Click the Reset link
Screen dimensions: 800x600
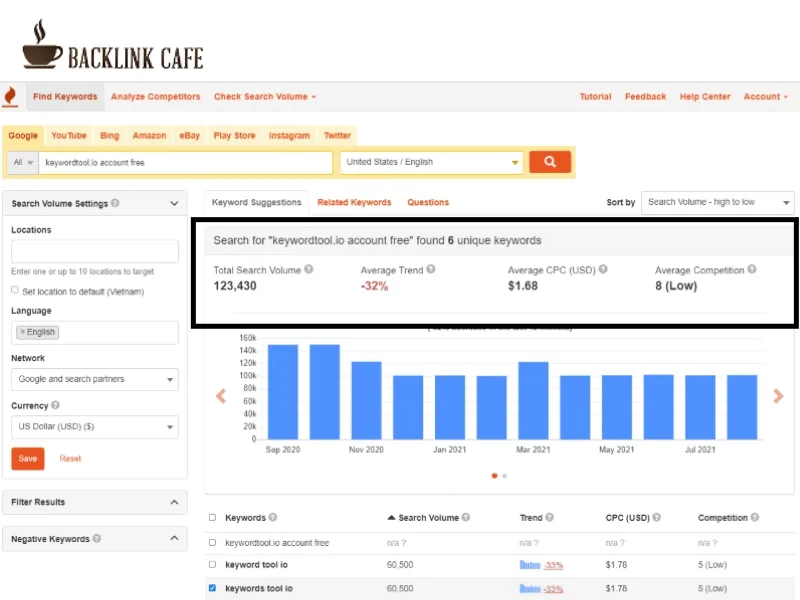(x=70, y=458)
